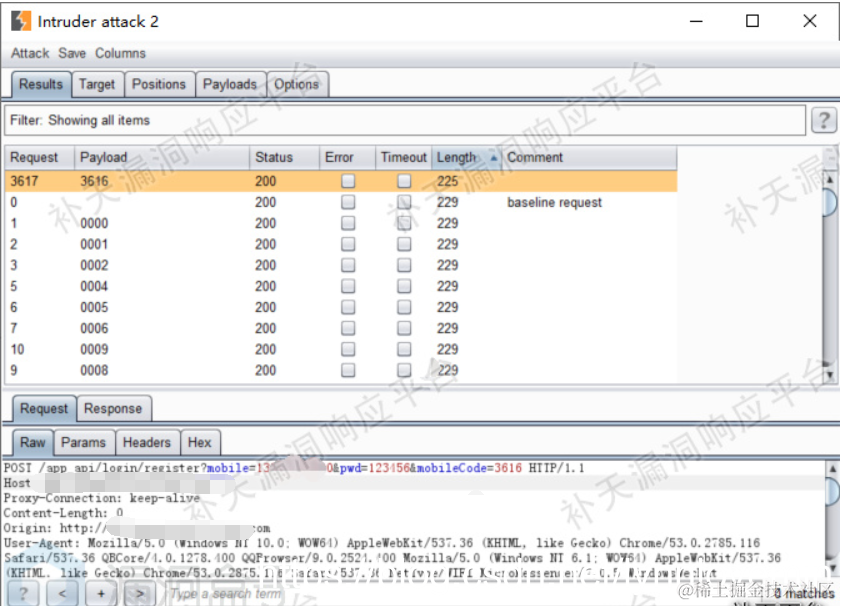Open the Save menu
Viewport: 841px width, 606px height.
click(72, 53)
